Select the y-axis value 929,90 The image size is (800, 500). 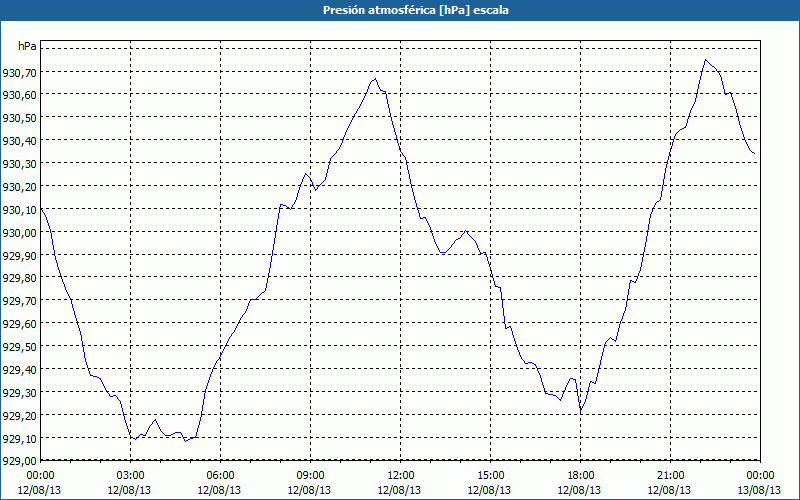(19, 256)
